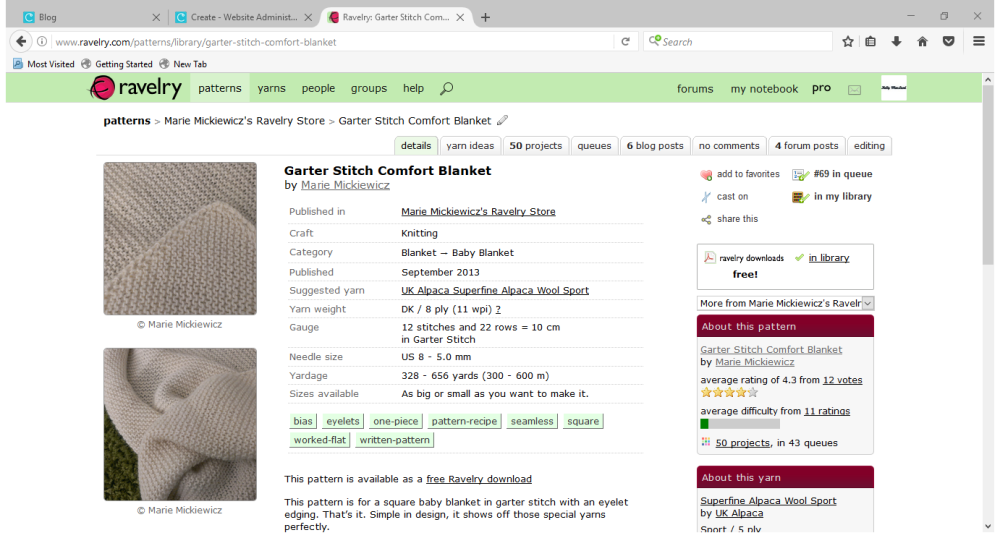1000x538 pixels.
Task: Click the 11 ratings link
Action: coord(827,411)
